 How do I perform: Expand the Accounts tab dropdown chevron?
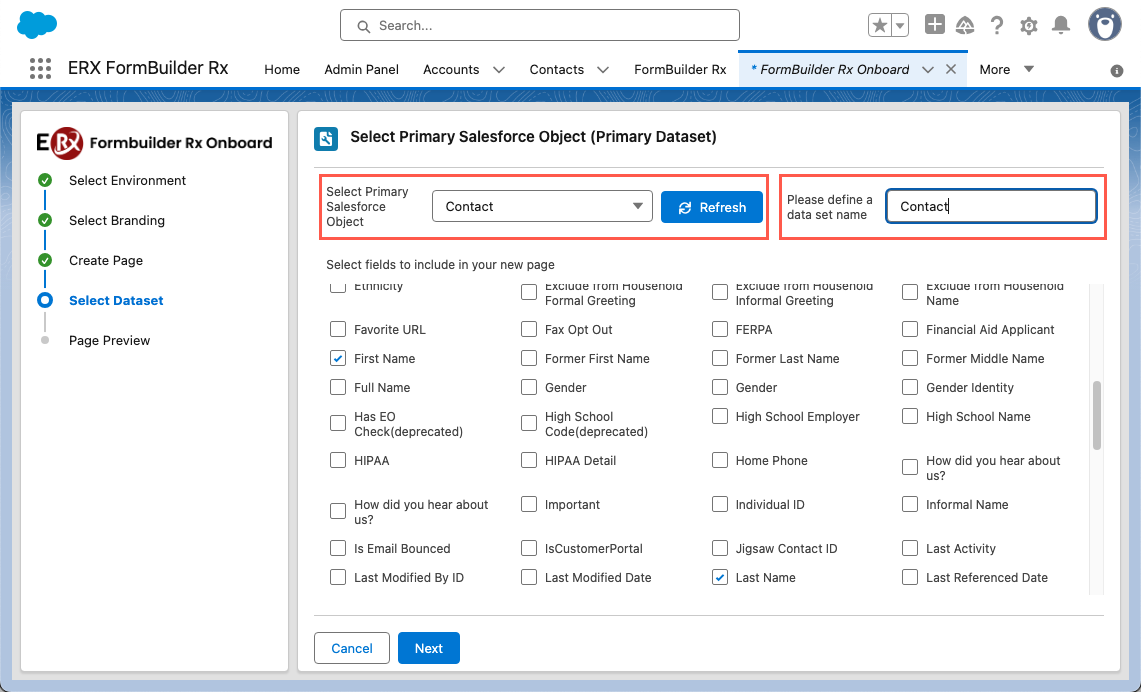click(499, 70)
